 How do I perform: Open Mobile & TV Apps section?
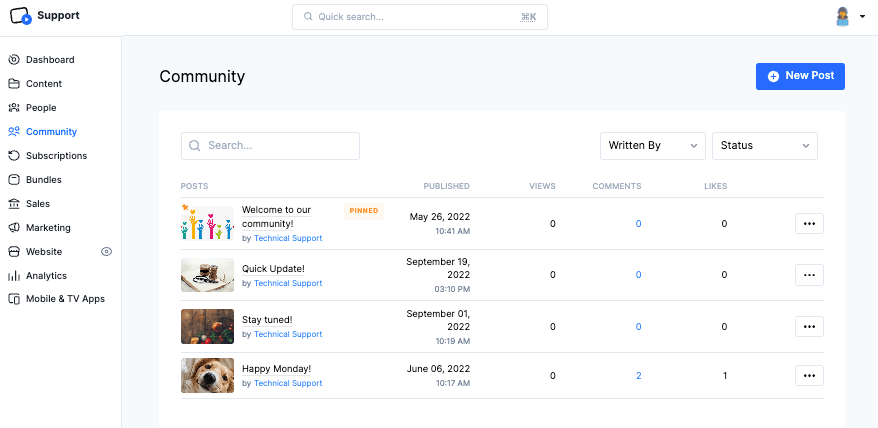[65, 299]
